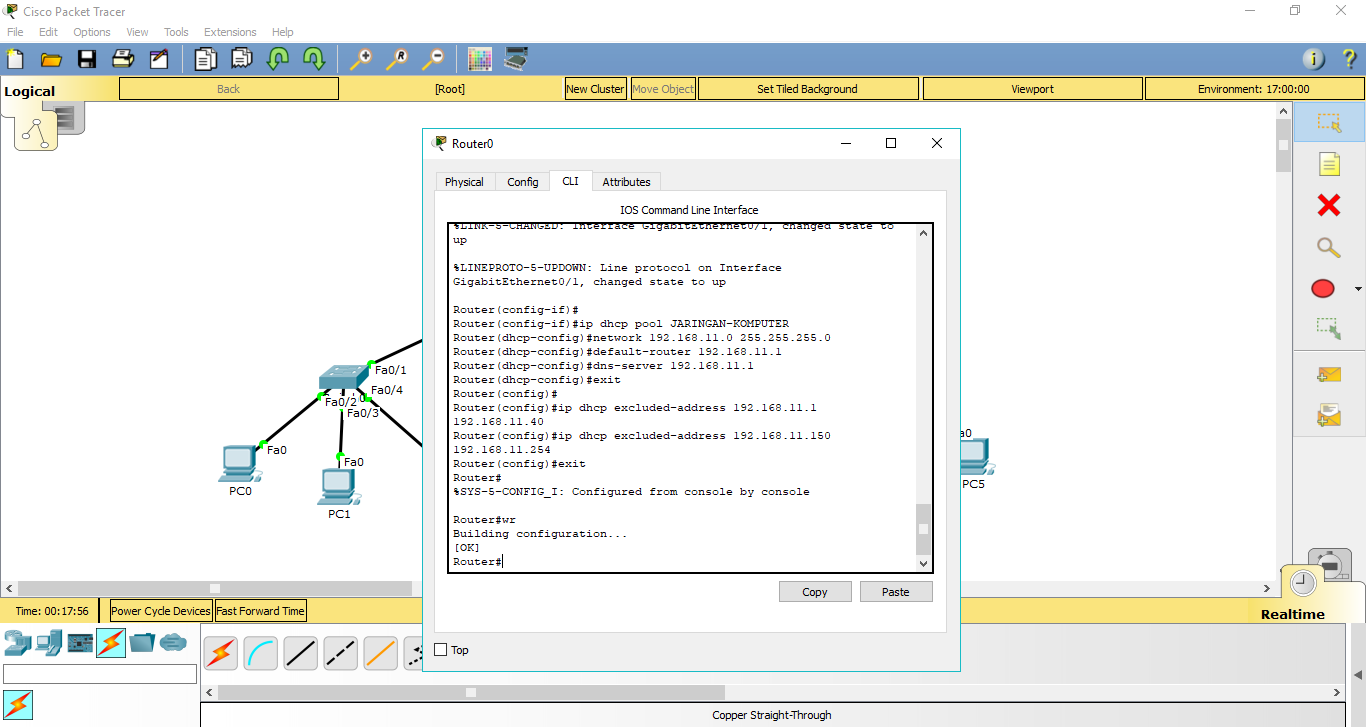The height and width of the screenshot is (727, 1366).
Task: Click Environment: 17:00:00 button
Action: (1253, 89)
